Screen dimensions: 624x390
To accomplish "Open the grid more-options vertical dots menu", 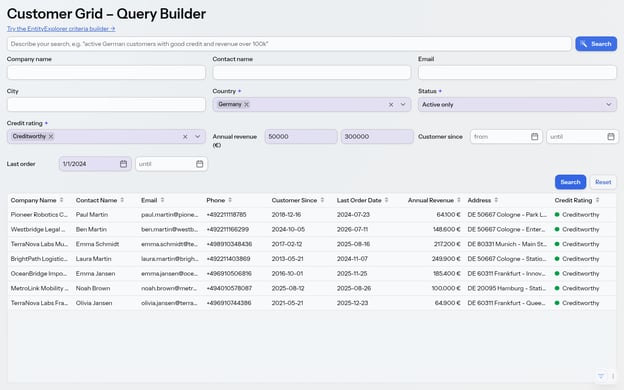I will (613, 376).
